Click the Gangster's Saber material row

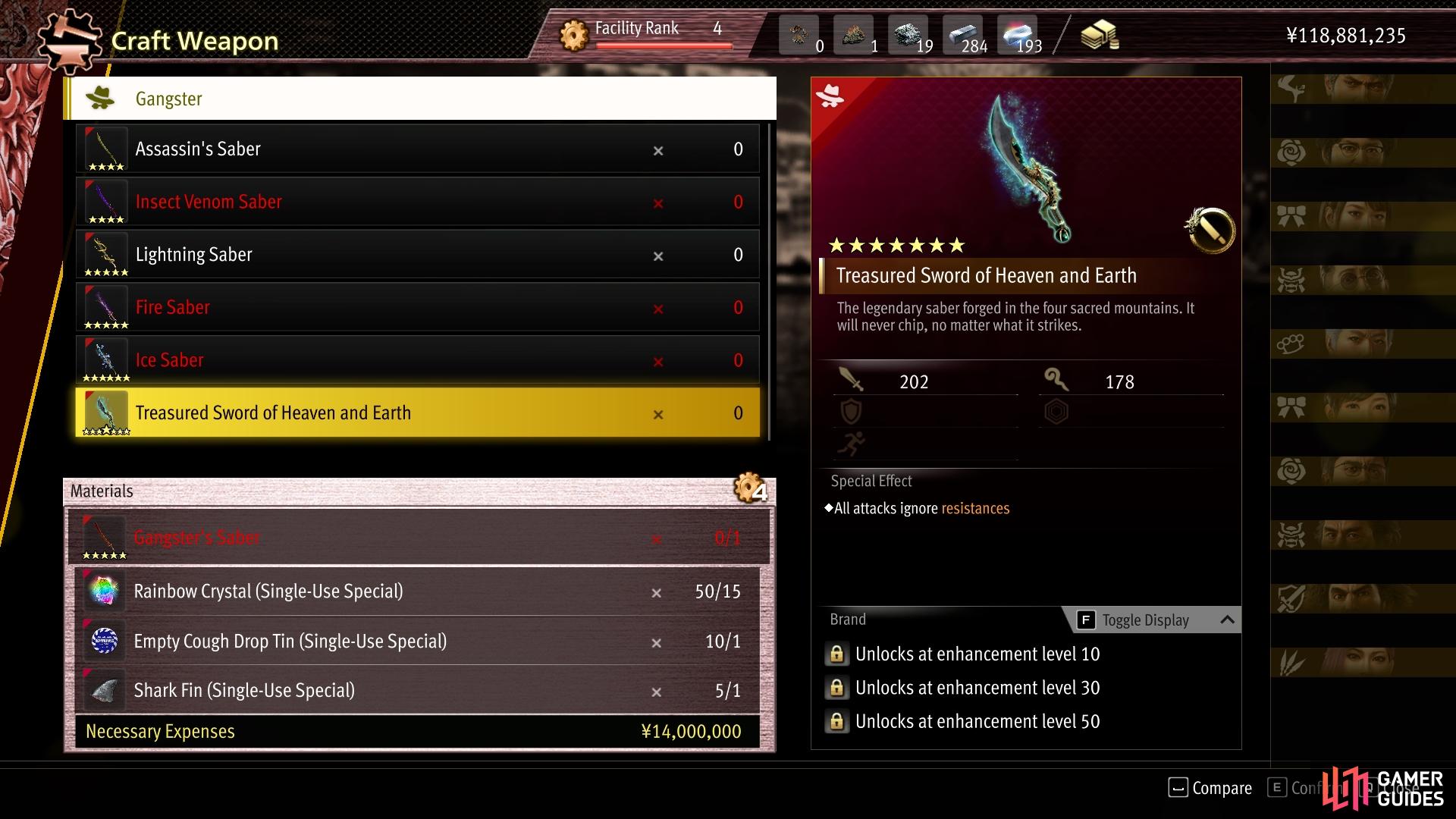pos(419,538)
